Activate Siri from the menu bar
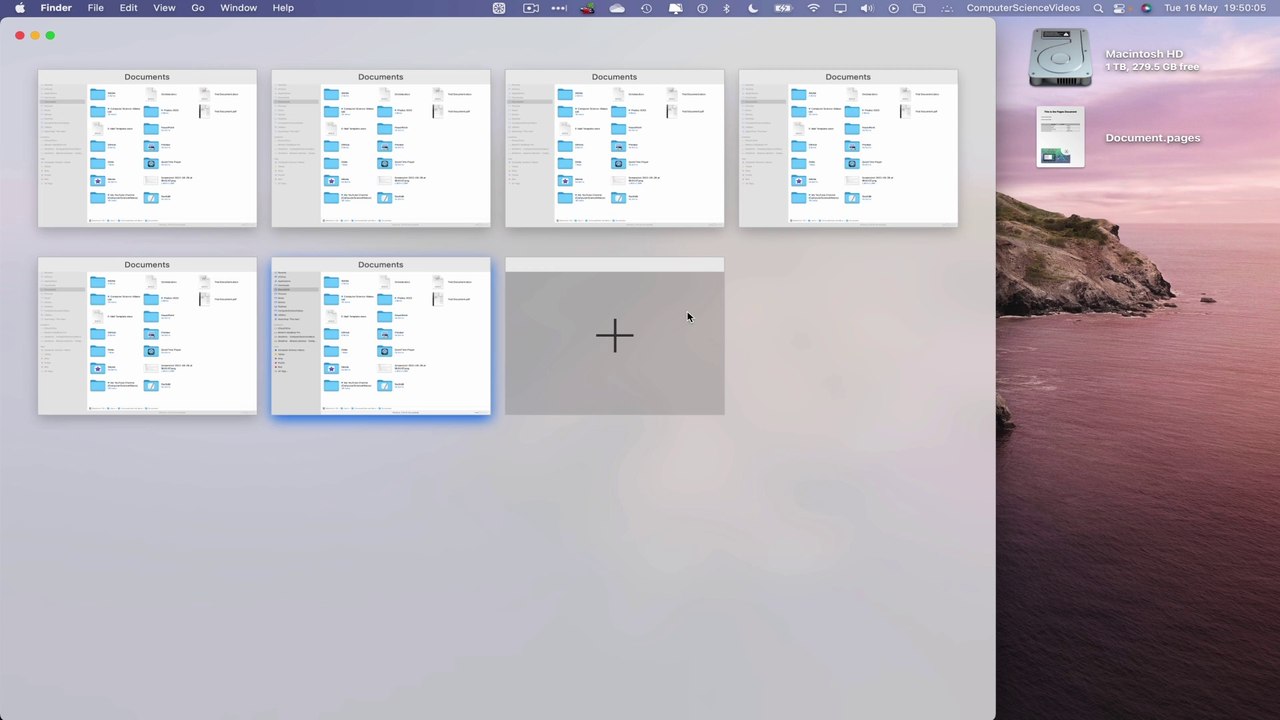The image size is (1280, 720). (1146, 8)
